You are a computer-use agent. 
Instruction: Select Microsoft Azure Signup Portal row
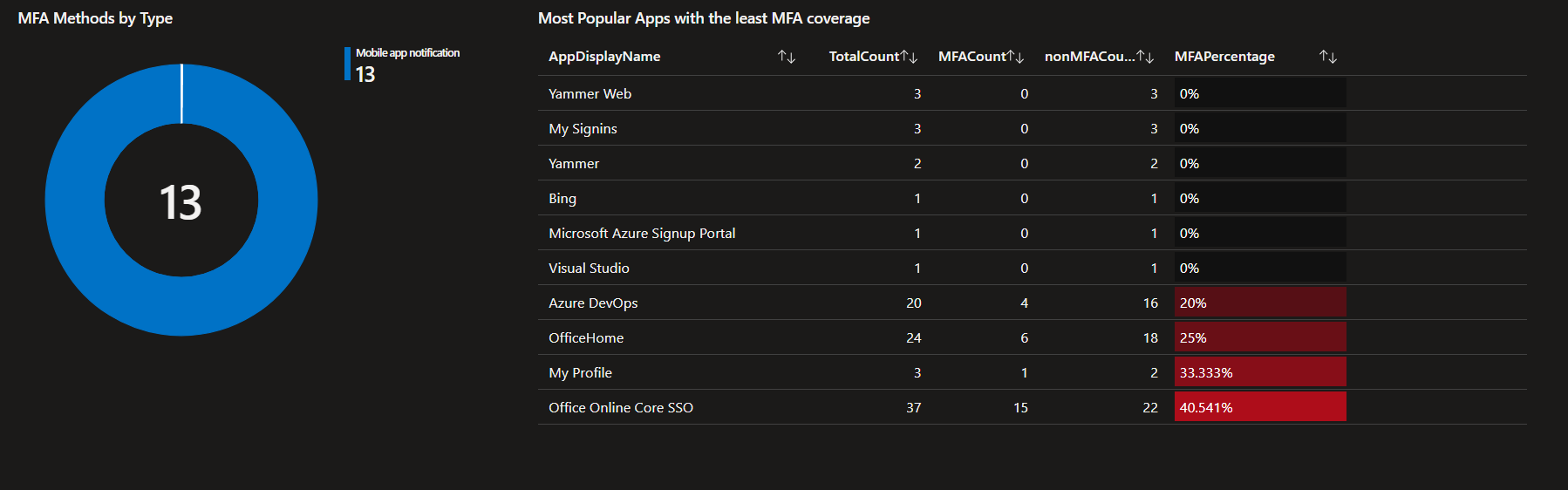click(x=1032, y=233)
